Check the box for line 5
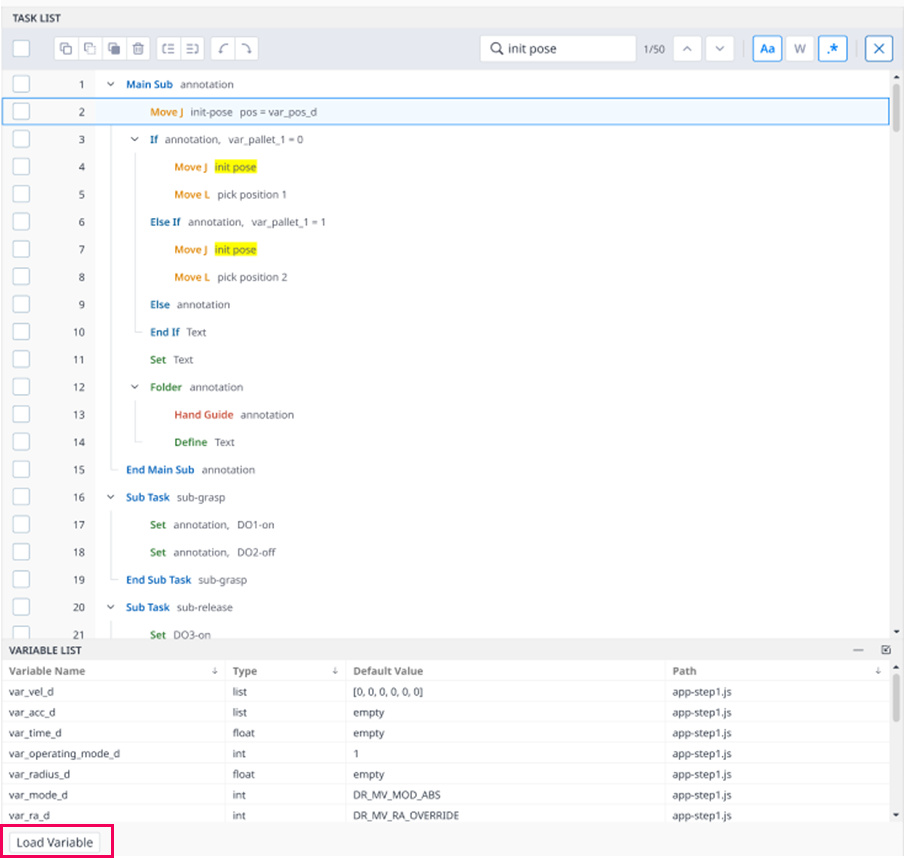904x858 pixels. coord(21,194)
